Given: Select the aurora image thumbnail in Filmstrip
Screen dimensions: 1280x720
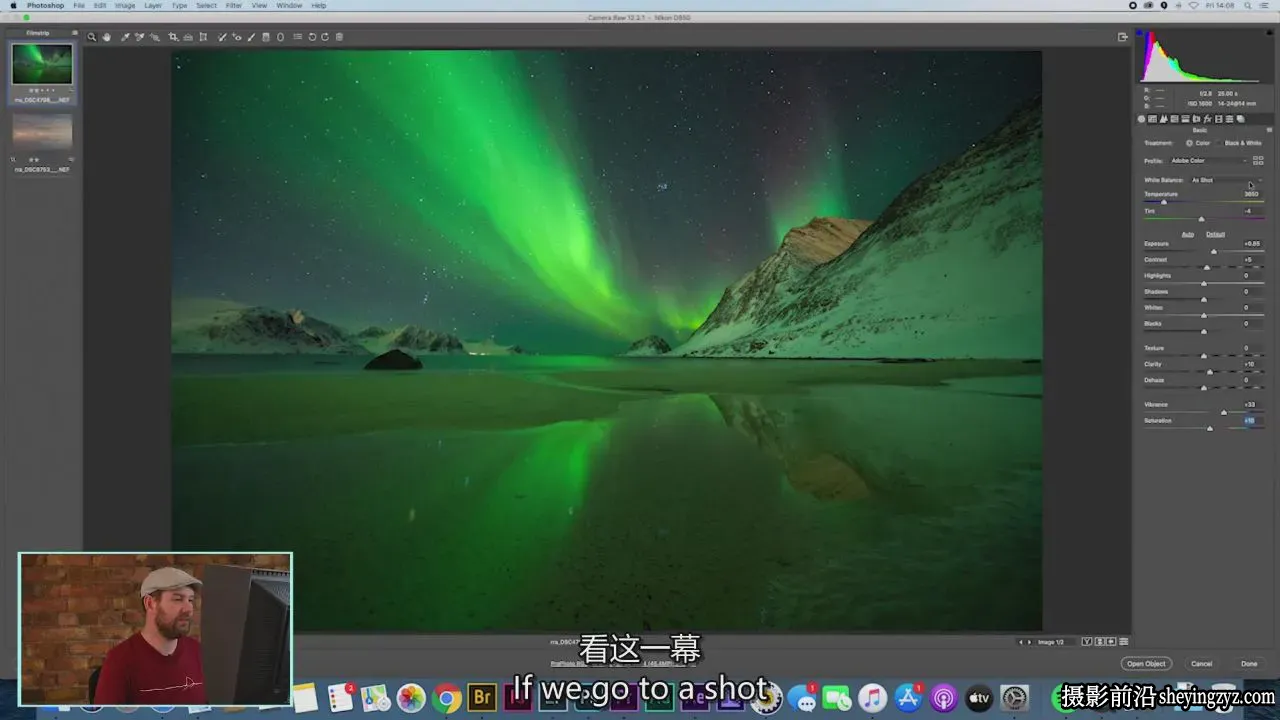Looking at the screenshot, I should pos(42,64).
